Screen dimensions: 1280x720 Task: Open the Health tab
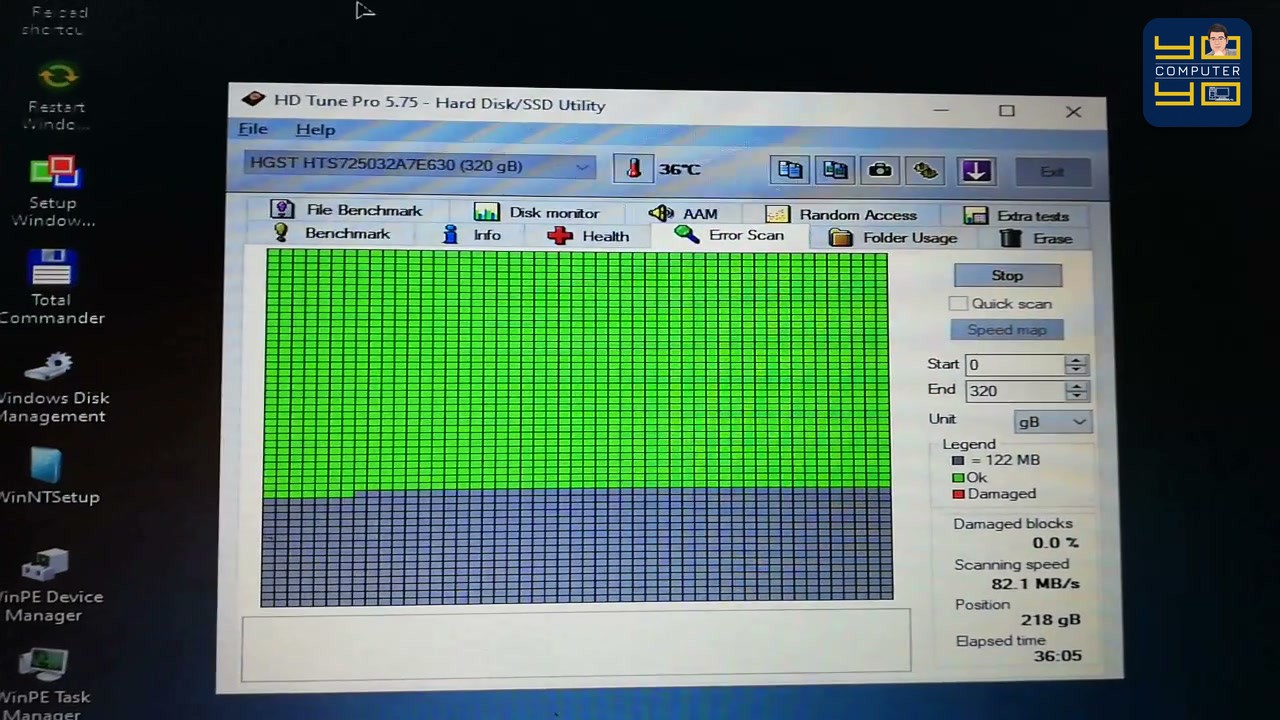589,236
